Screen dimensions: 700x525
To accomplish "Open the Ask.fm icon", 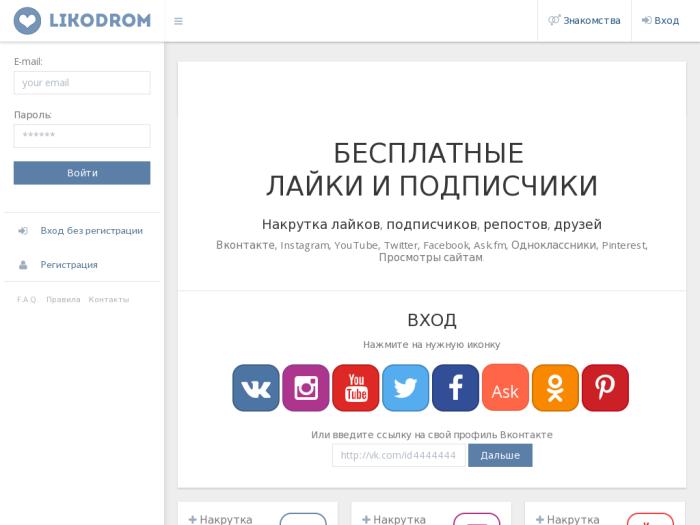I will pyautogui.click(x=505, y=388).
